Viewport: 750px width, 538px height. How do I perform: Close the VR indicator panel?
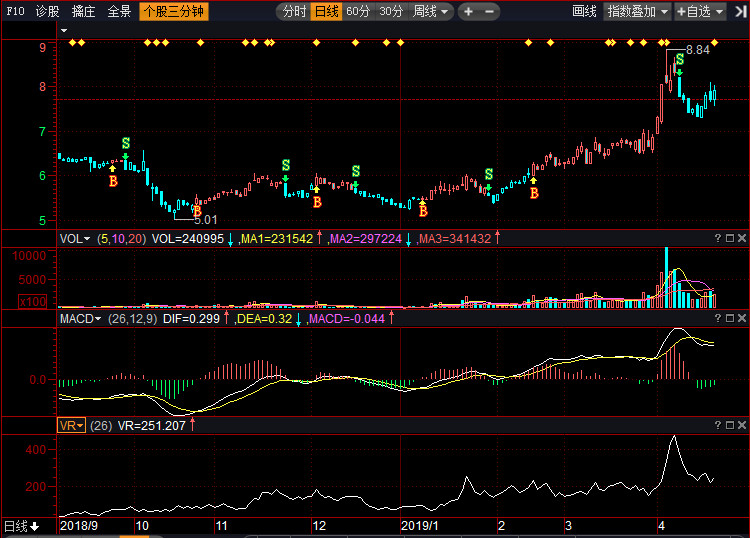[742, 425]
